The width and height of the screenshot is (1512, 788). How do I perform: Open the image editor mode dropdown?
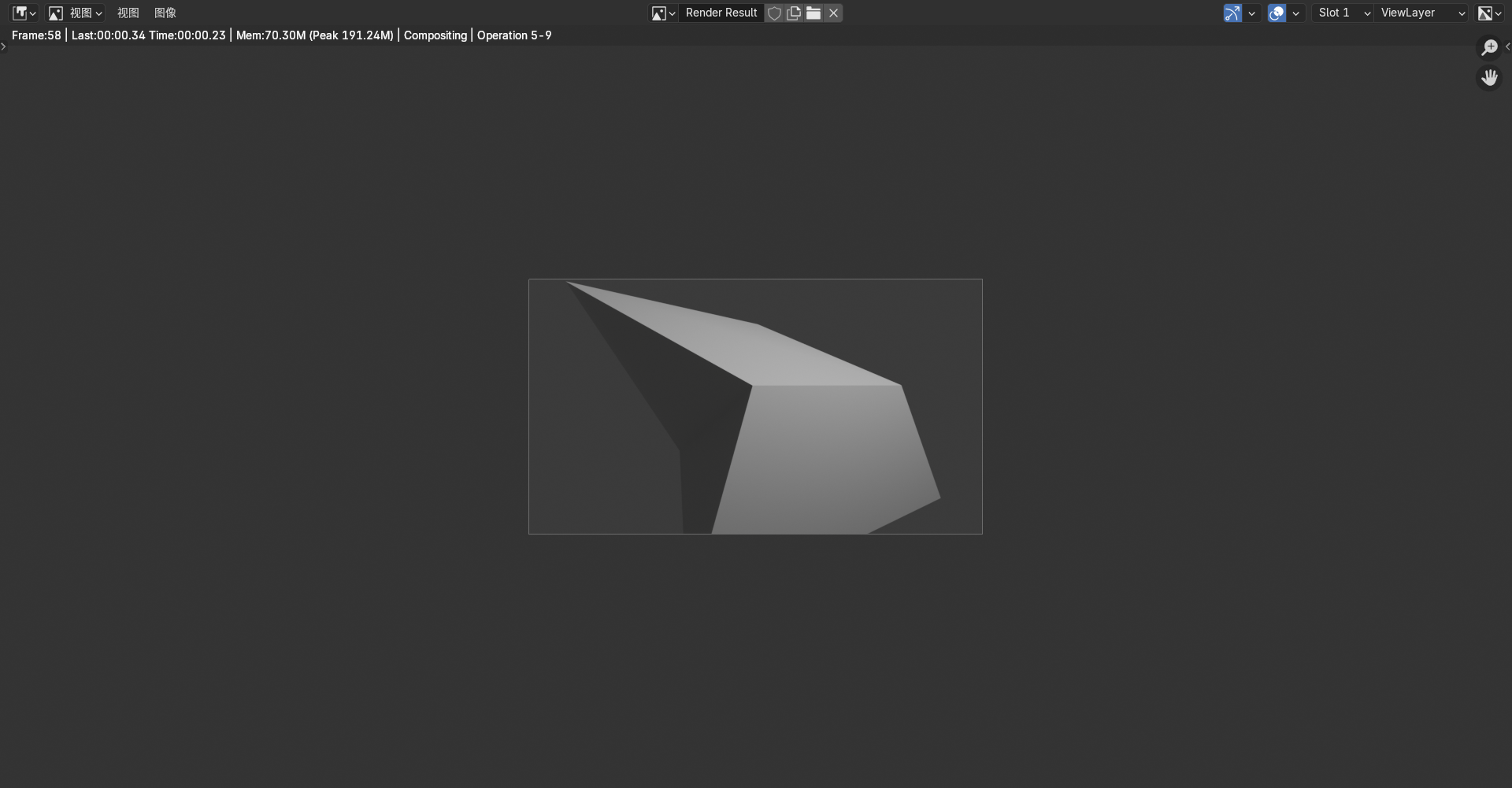coord(76,13)
